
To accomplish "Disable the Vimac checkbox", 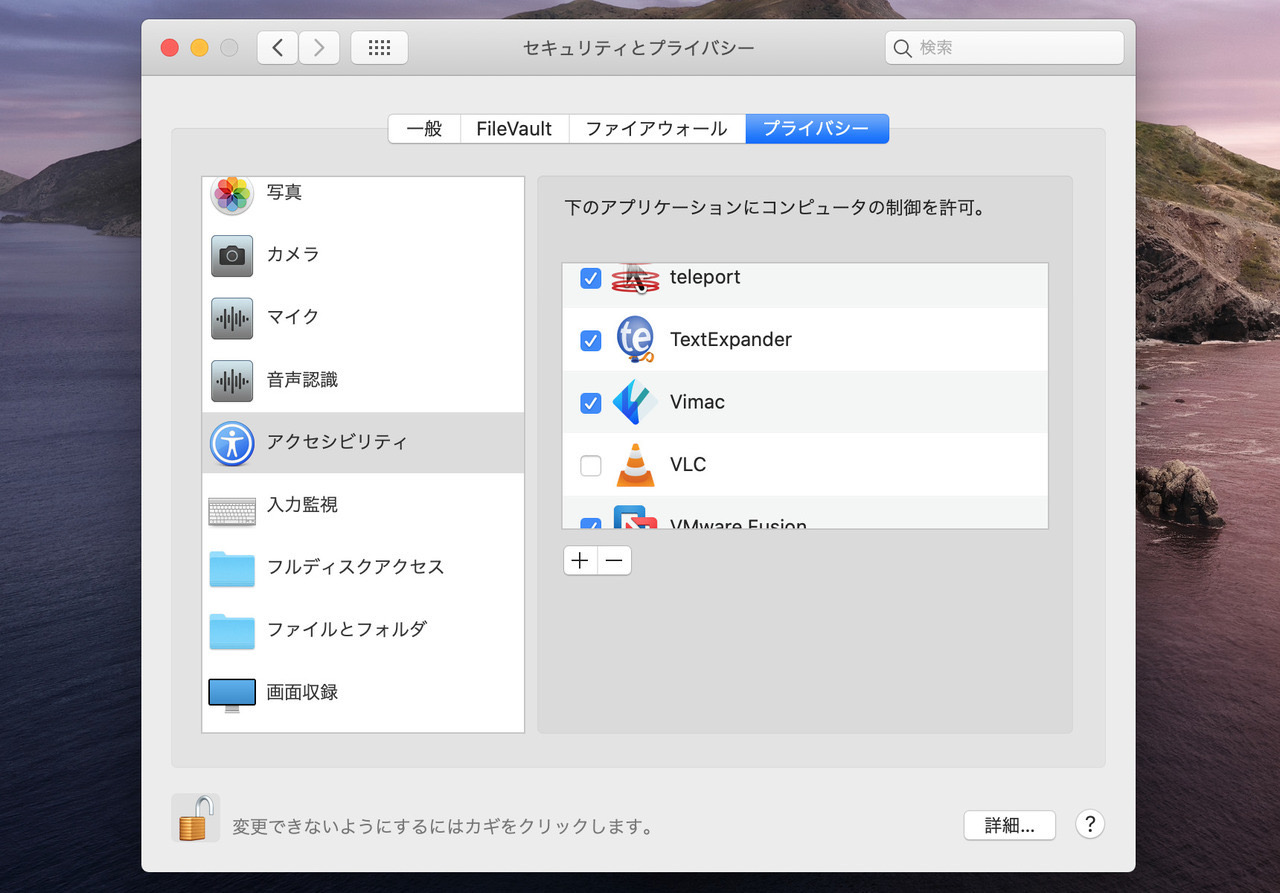I will click(591, 402).
